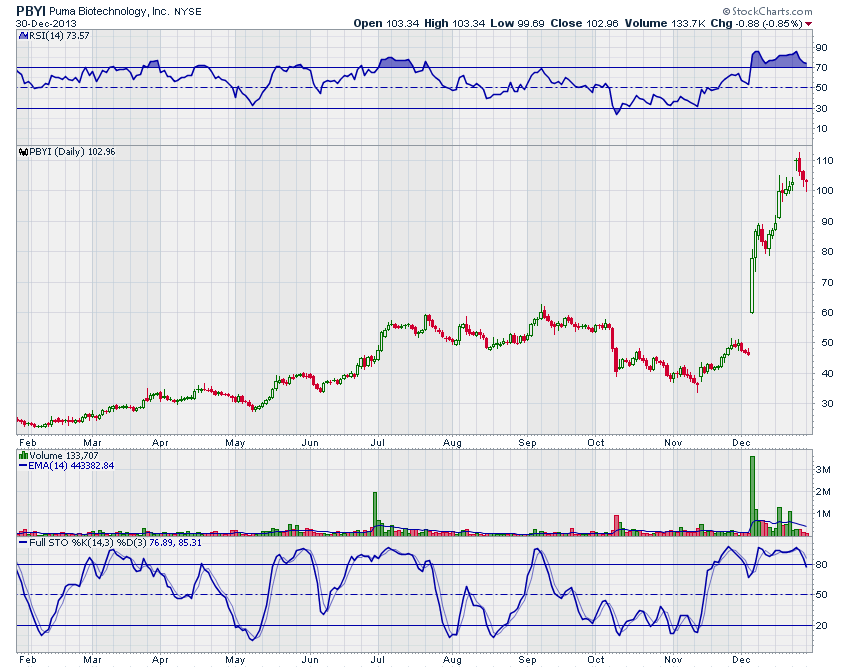
Task: Click the PBYI (Daily) candlestick legend icon
Action: tap(21, 152)
